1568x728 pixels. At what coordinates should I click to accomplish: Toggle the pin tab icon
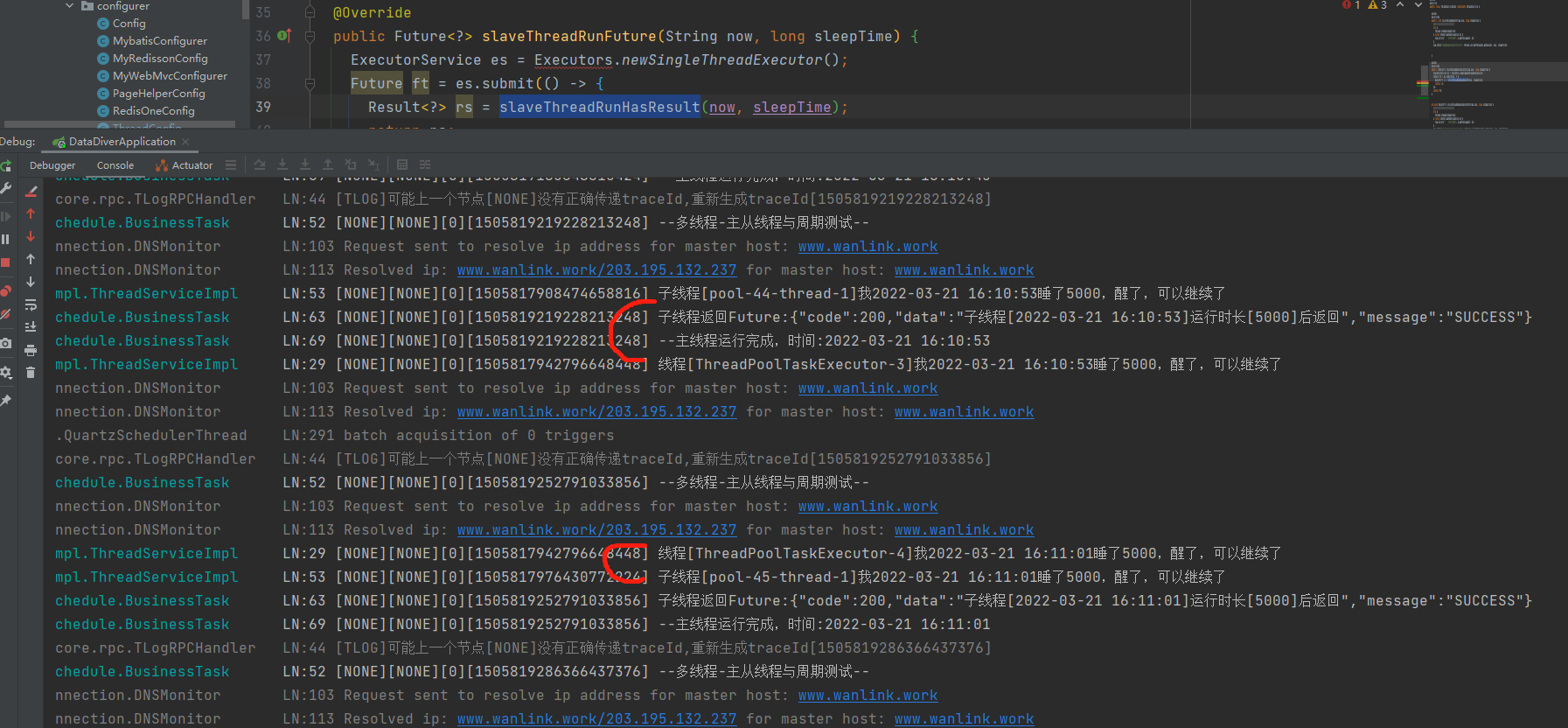click(x=5, y=400)
